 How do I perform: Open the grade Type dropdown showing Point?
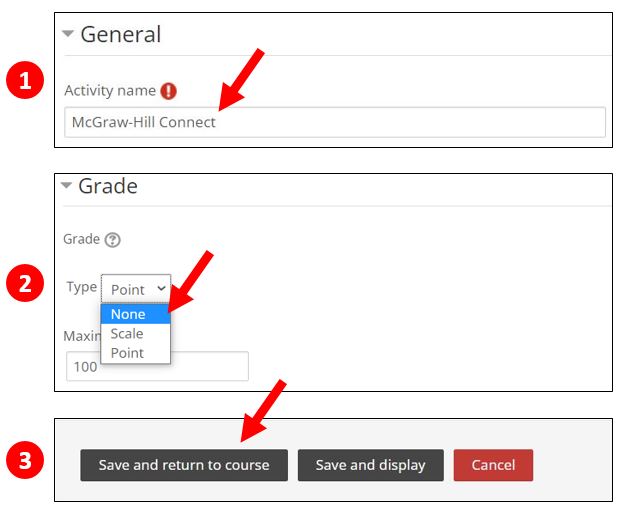pos(136,289)
